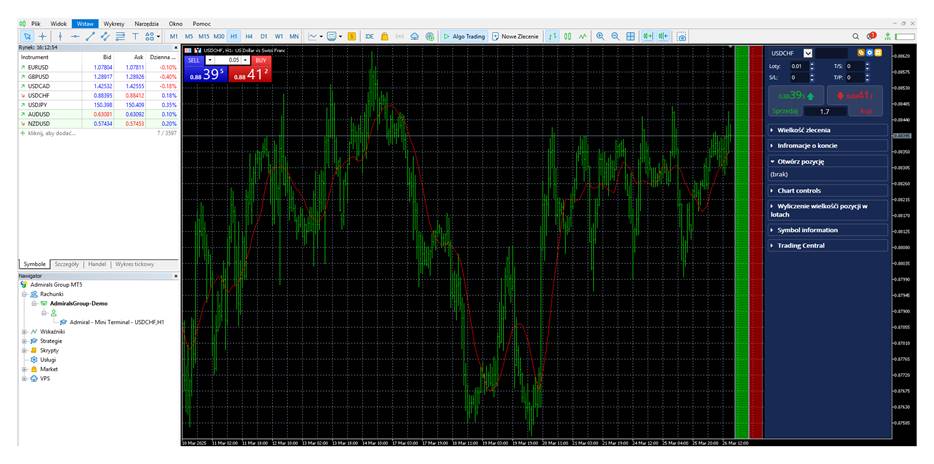The width and height of the screenshot is (934, 464).
Task: Select the text label tool
Action: pyautogui.click(x=135, y=36)
